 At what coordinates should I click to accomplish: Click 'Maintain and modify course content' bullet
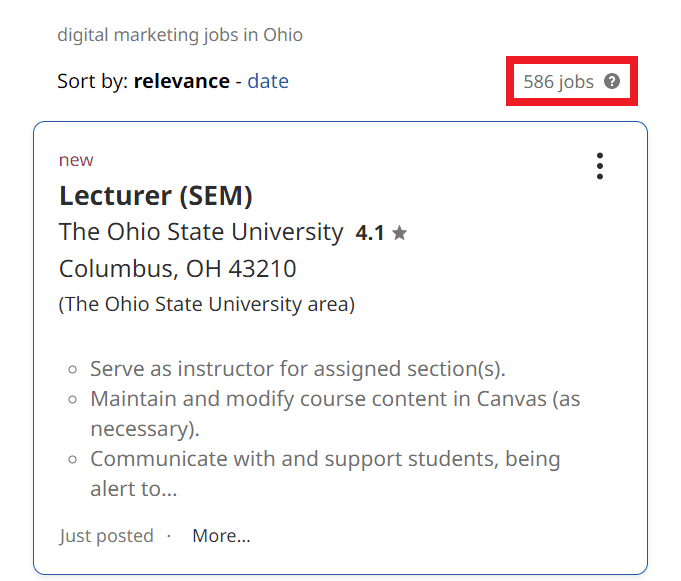point(335,413)
